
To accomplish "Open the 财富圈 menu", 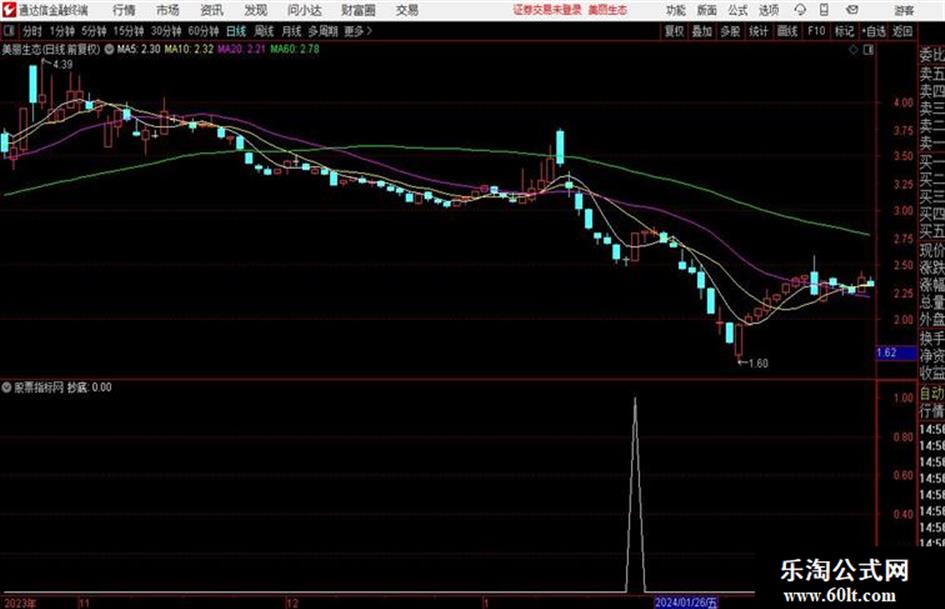I will tap(358, 10).
